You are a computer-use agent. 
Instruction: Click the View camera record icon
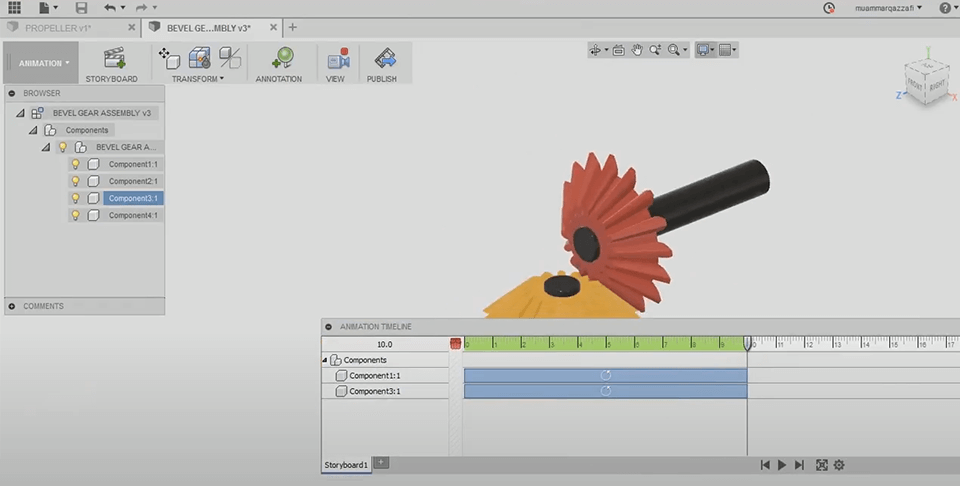338,58
